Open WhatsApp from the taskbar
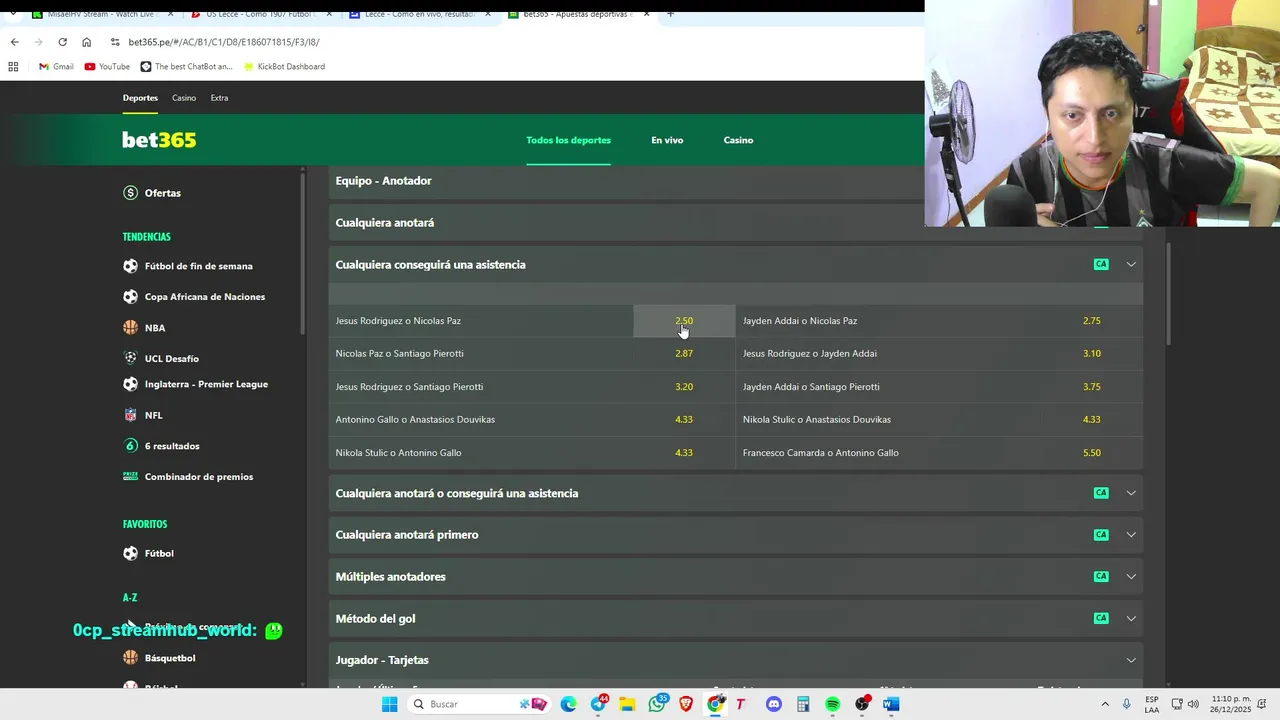 pos(657,704)
